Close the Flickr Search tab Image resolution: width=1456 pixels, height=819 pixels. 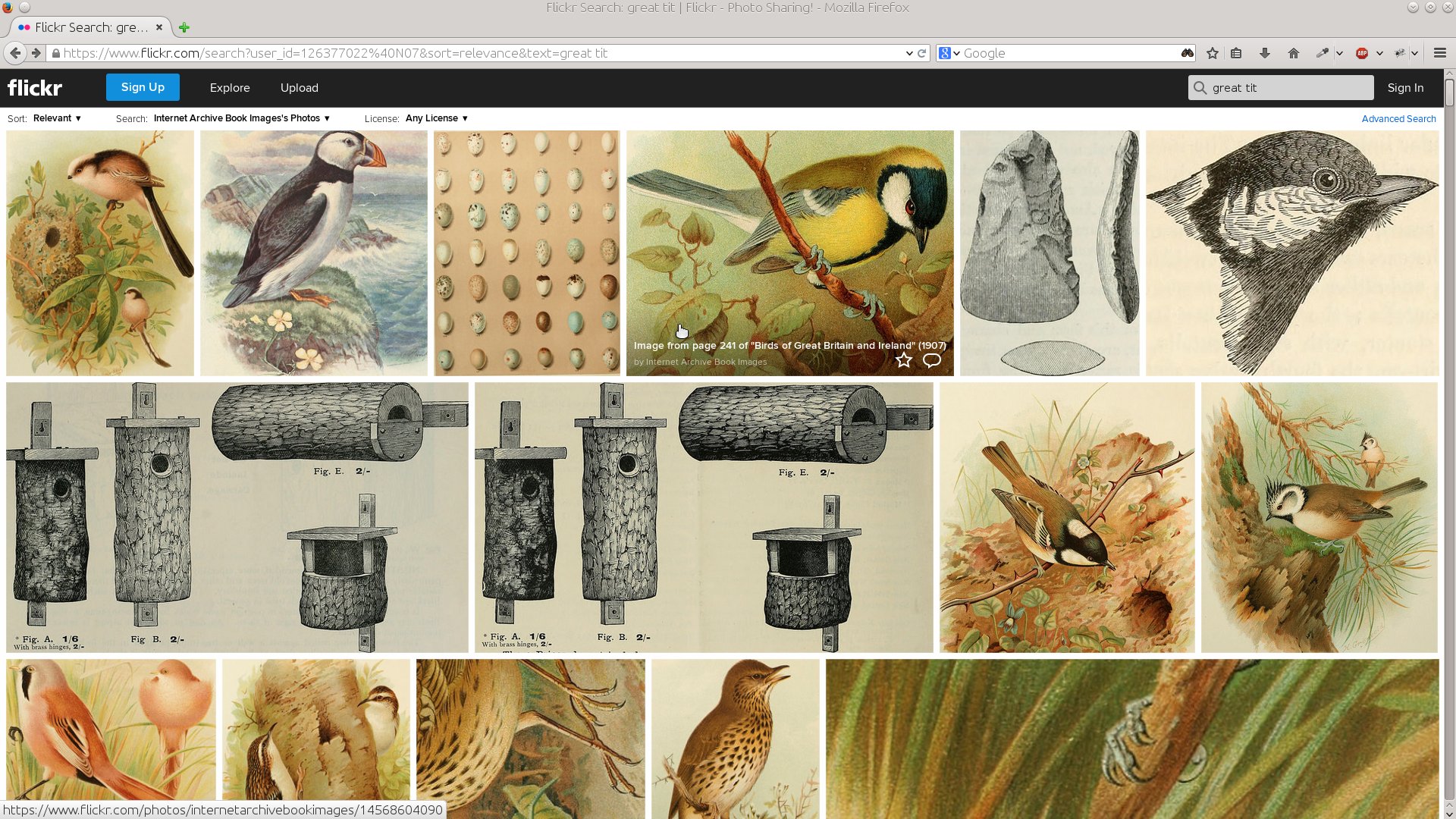click(159, 27)
